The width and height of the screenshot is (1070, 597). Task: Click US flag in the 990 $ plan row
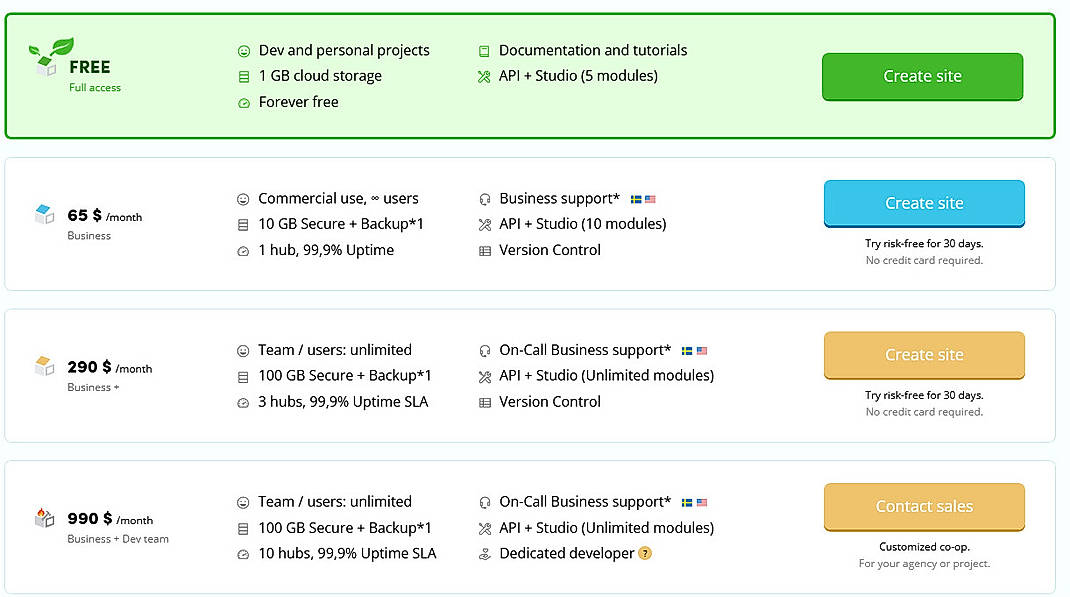(x=702, y=502)
